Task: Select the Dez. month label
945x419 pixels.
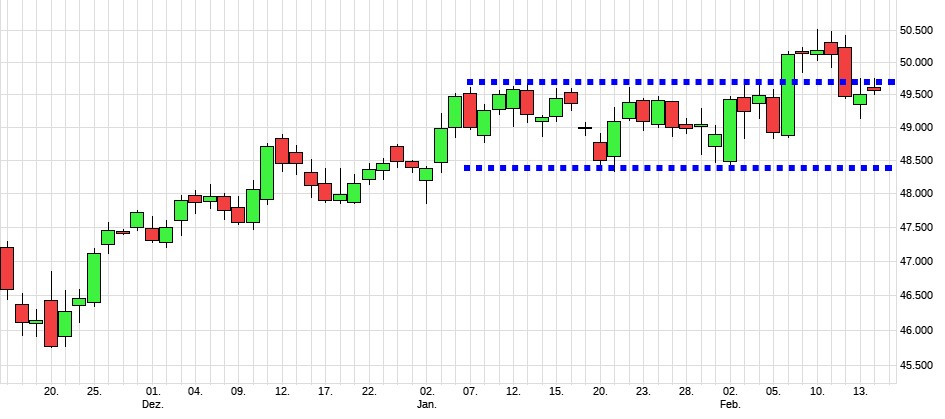Action: (152, 404)
